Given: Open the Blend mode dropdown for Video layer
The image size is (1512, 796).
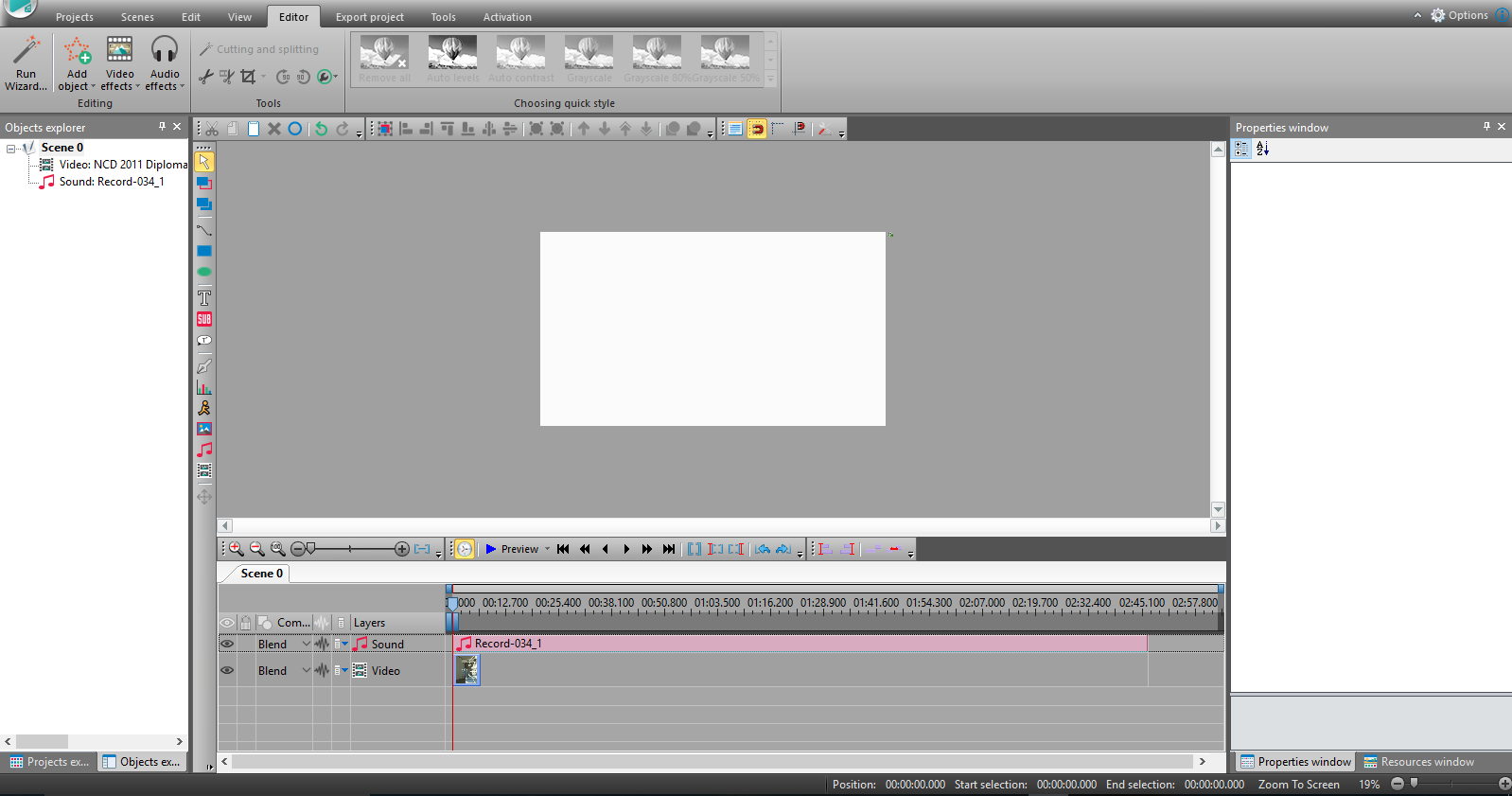Looking at the screenshot, I should (x=306, y=670).
